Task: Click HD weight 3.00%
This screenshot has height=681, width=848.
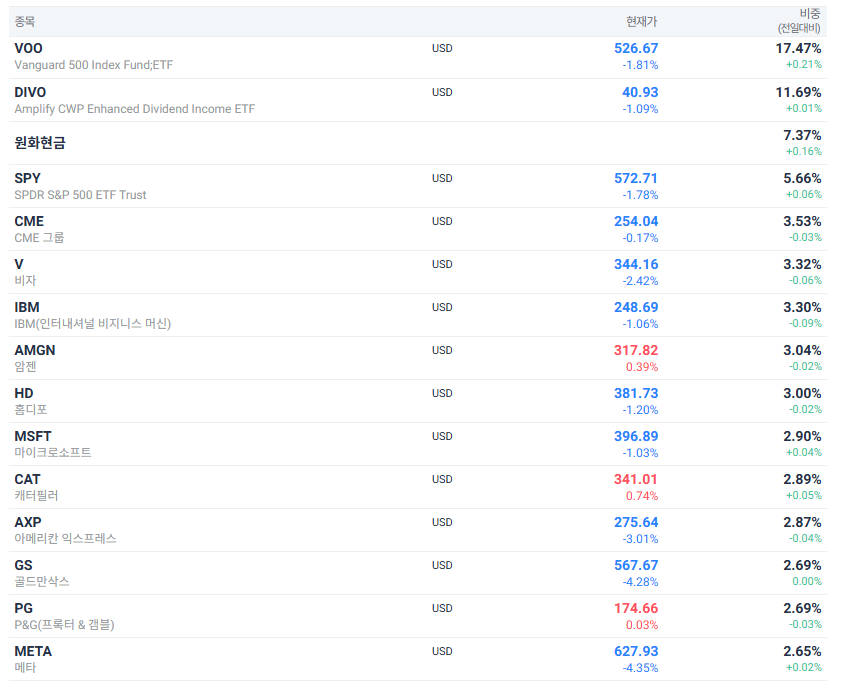Action: 802,393
